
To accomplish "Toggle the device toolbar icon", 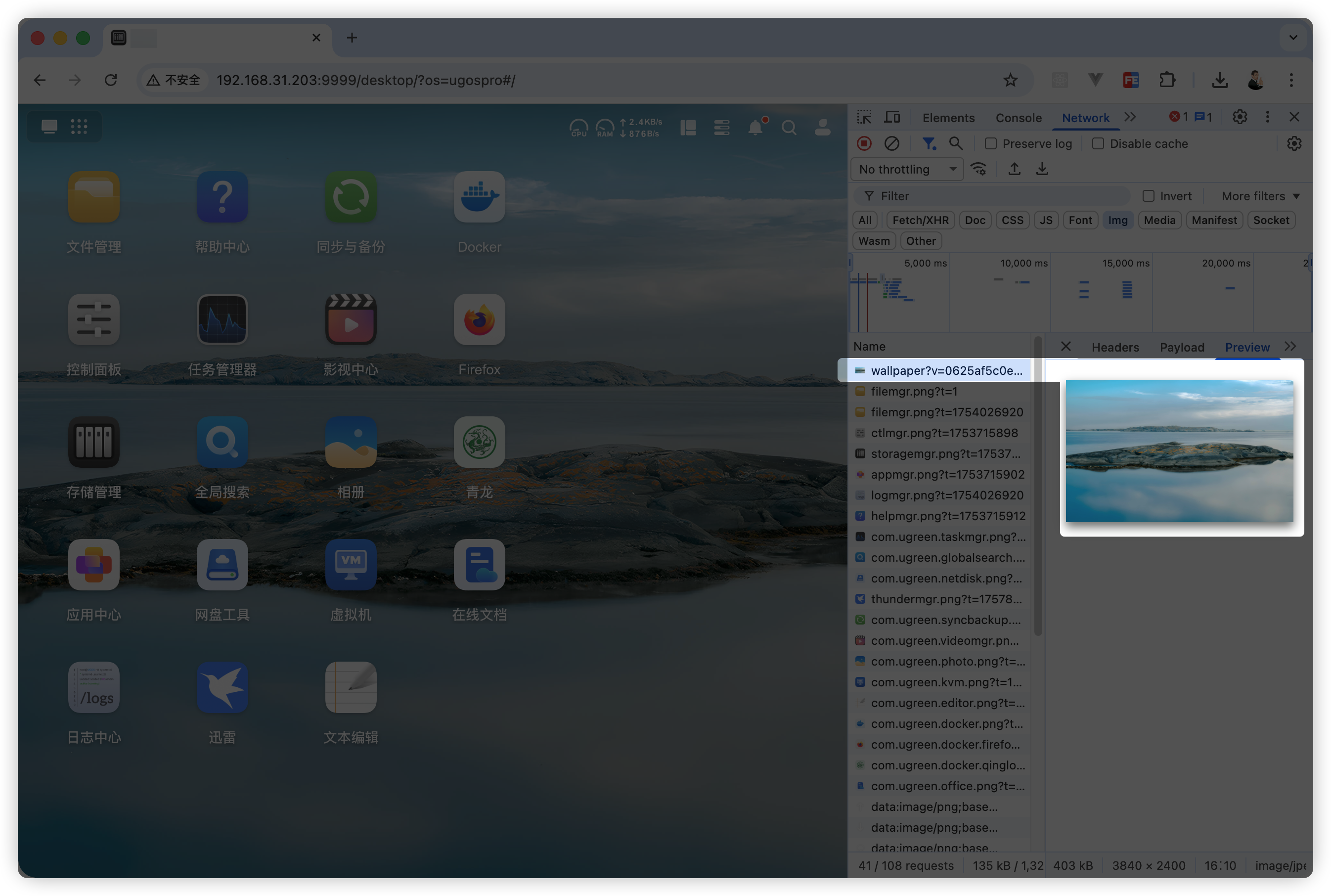I will tap(892, 117).
